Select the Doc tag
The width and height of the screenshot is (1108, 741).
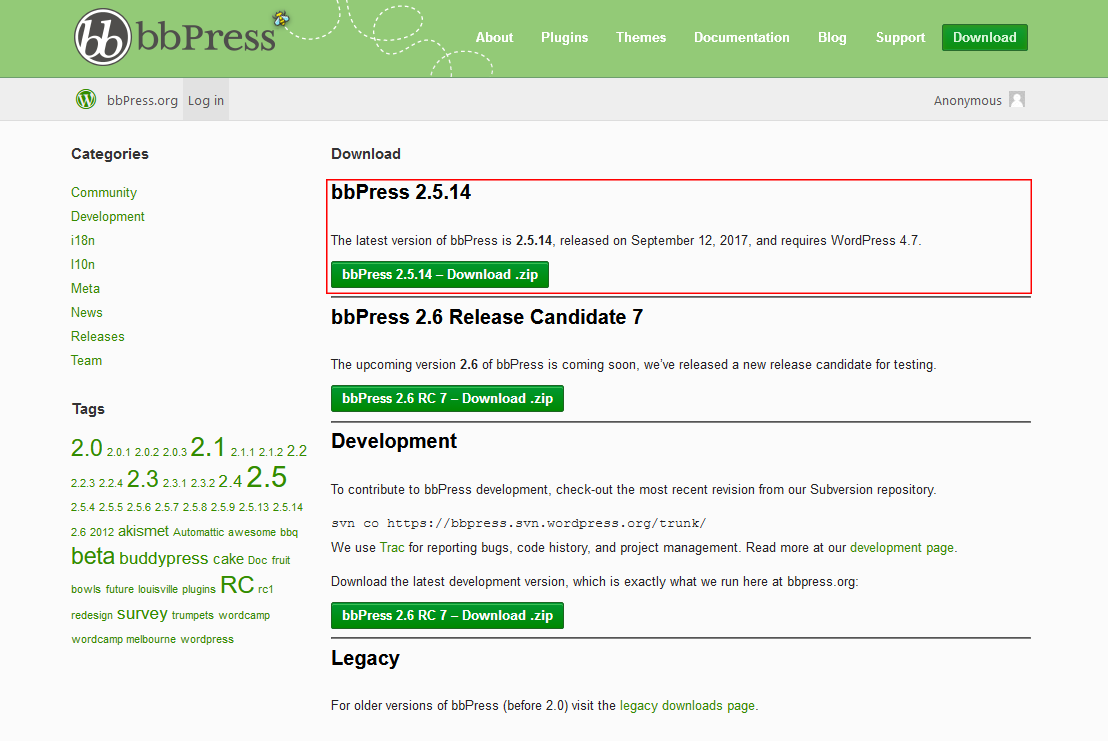point(257,560)
